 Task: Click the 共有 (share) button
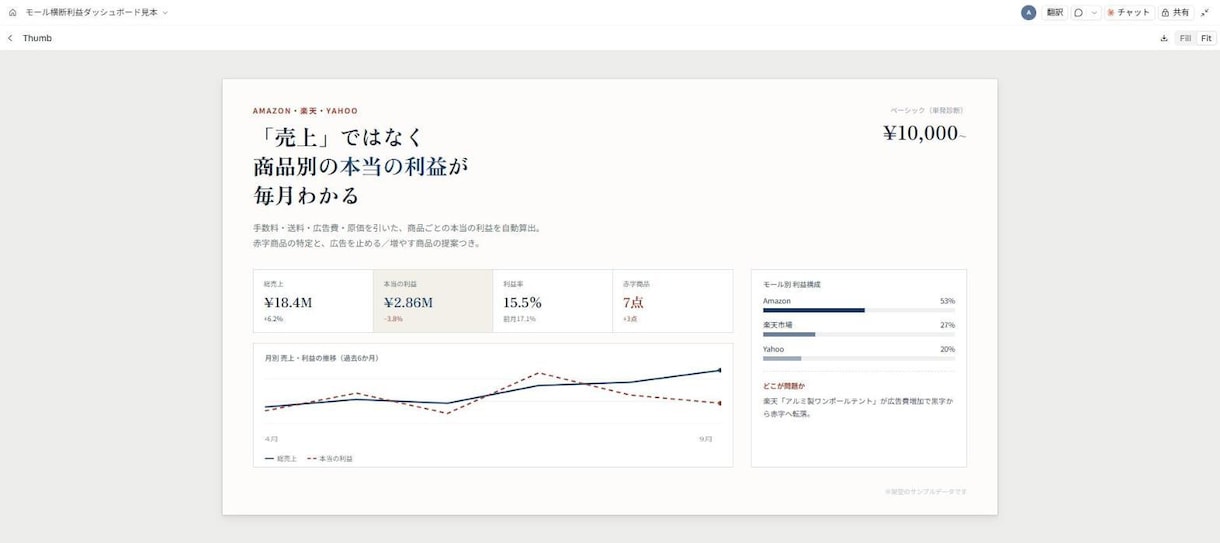(1176, 13)
